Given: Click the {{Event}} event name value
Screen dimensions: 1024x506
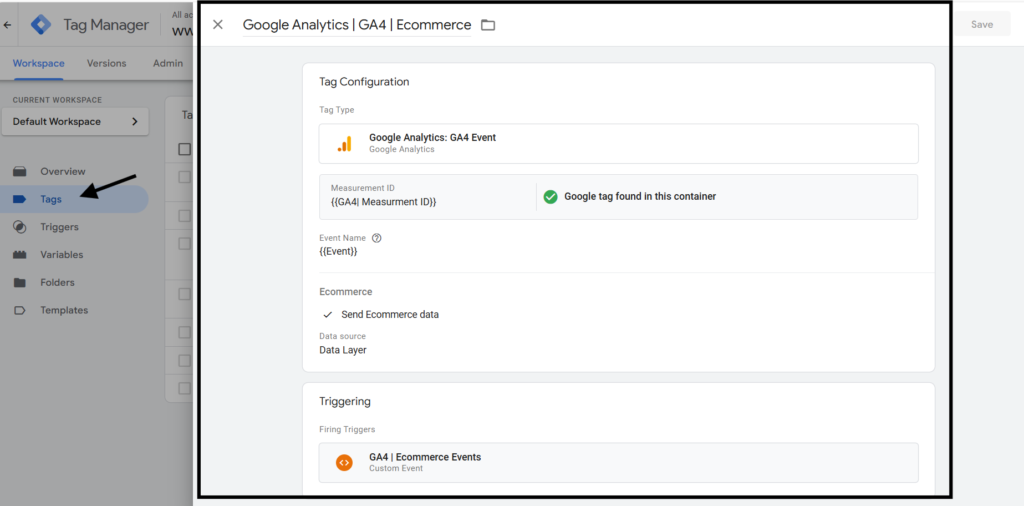Looking at the screenshot, I should pyautogui.click(x=338, y=251).
